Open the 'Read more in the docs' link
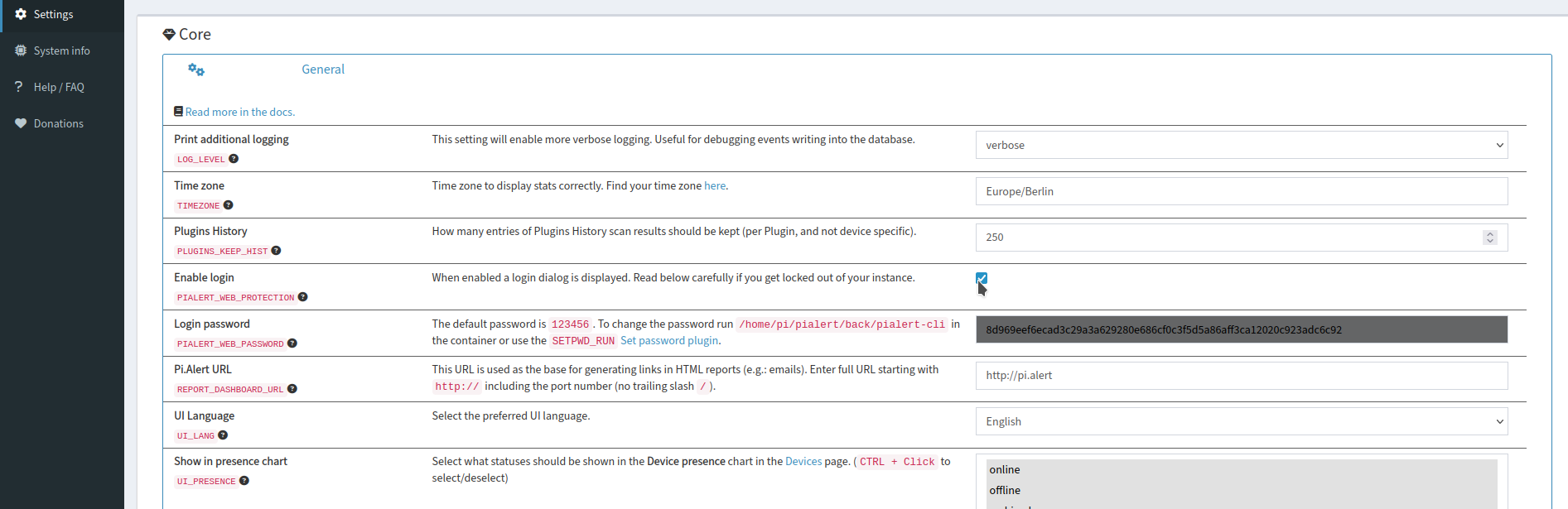This screenshot has height=509, width=1568. click(239, 113)
